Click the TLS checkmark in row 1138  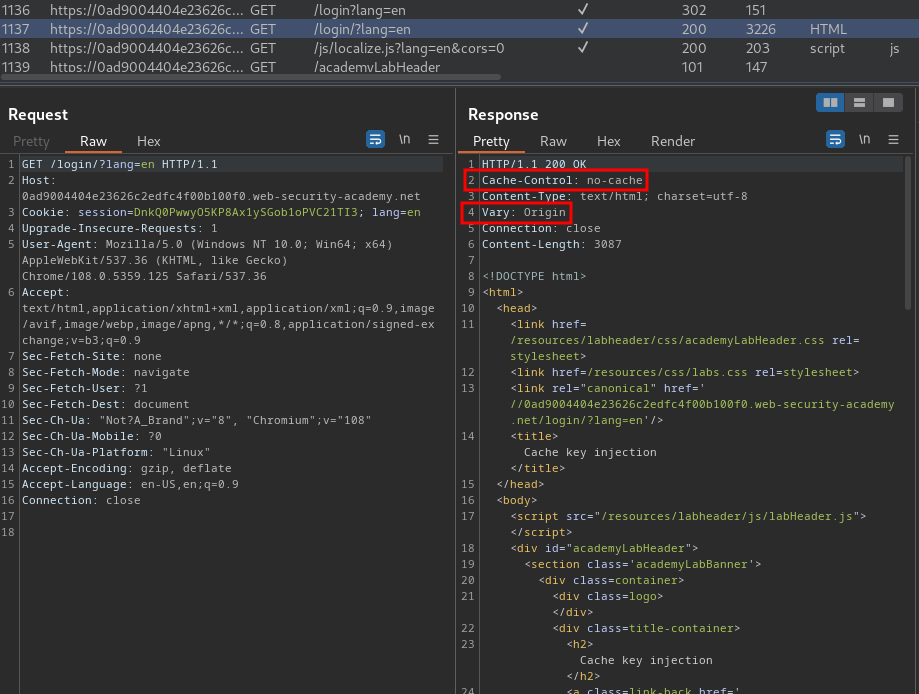[x=583, y=47]
